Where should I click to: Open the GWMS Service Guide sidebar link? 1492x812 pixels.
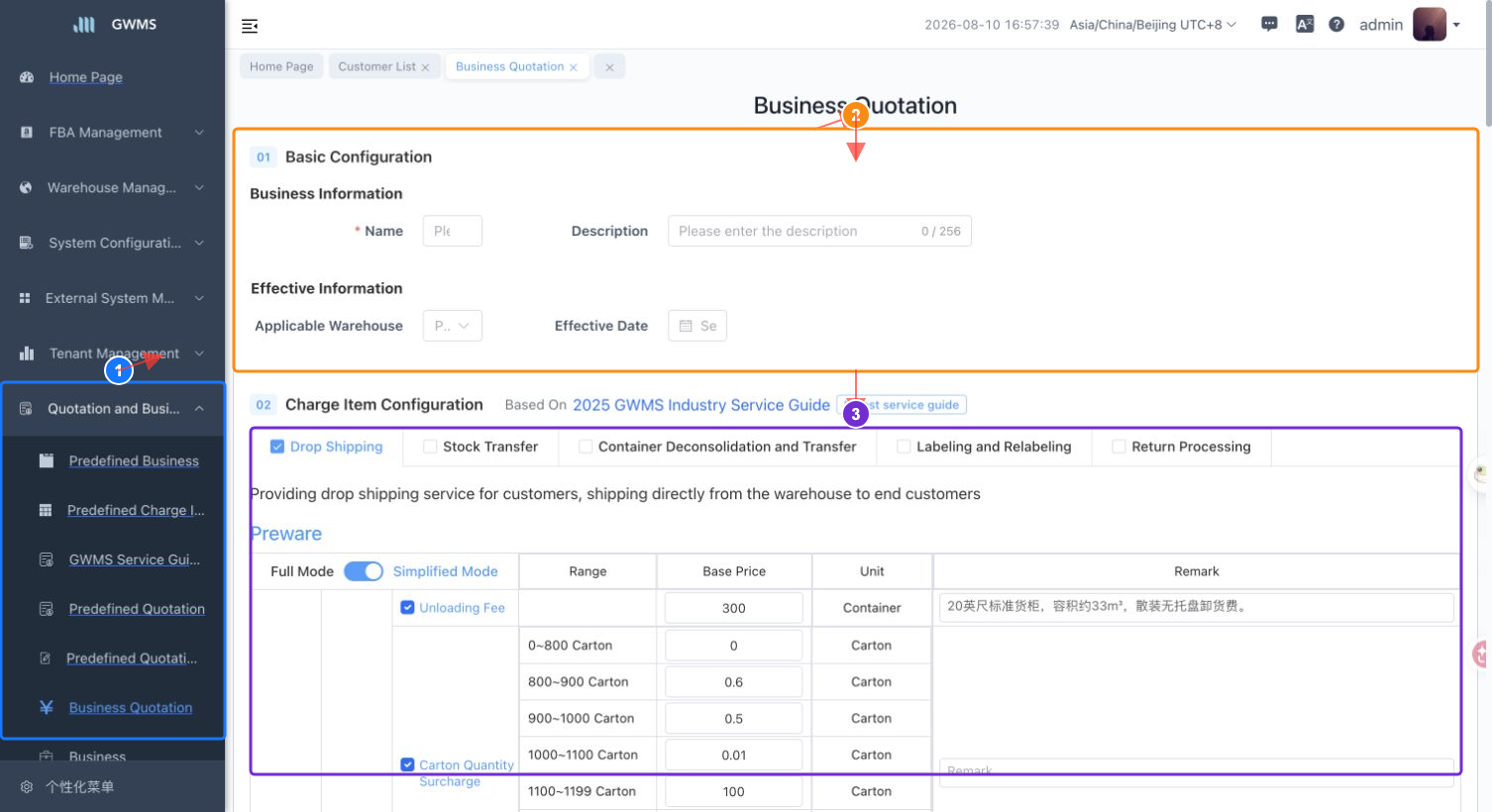click(135, 559)
